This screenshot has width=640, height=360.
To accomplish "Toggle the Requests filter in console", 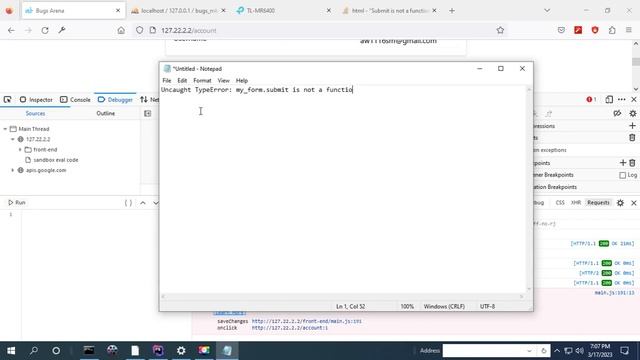I will coord(598,203).
